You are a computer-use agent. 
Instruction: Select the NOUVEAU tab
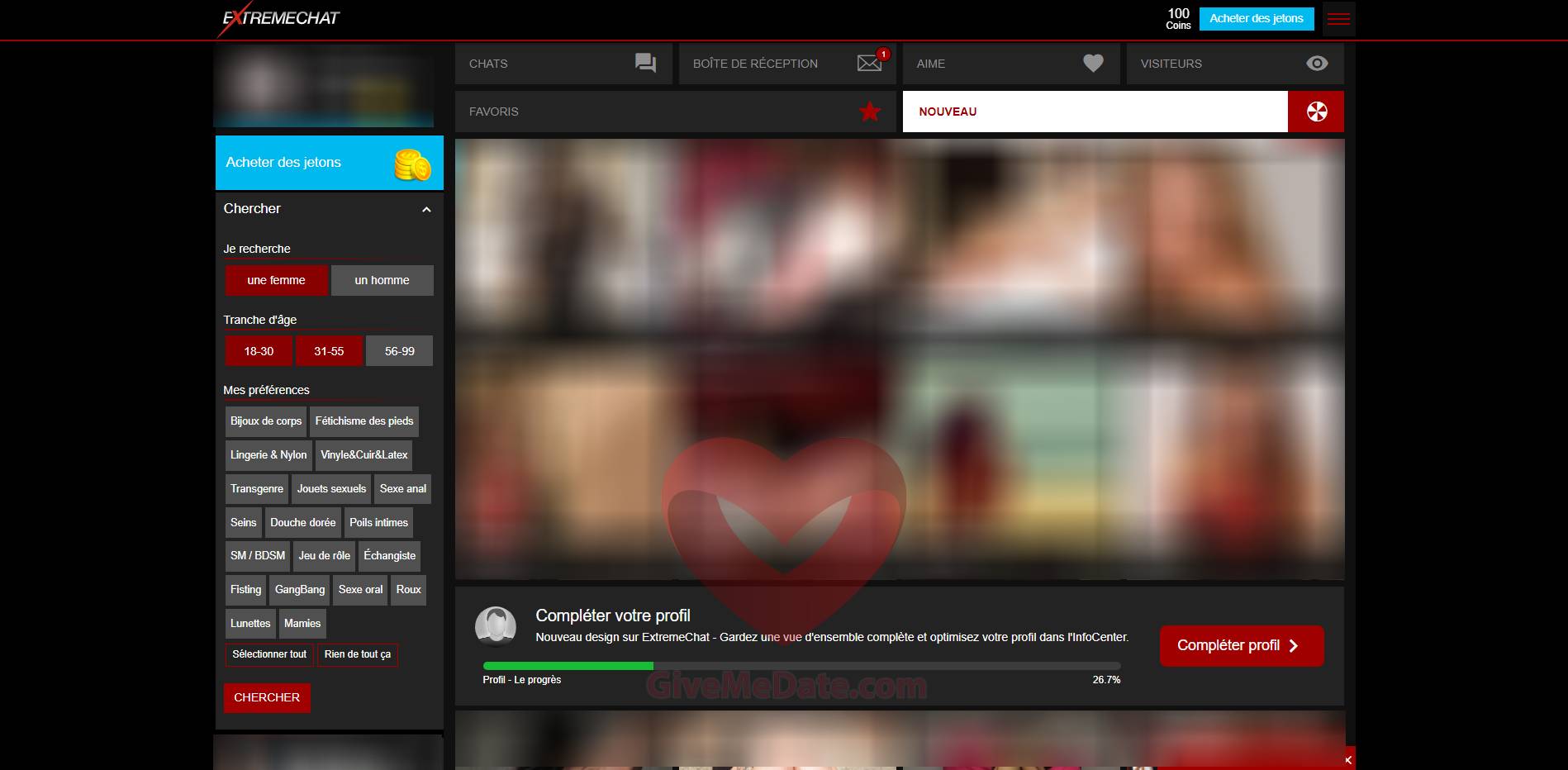[1095, 112]
